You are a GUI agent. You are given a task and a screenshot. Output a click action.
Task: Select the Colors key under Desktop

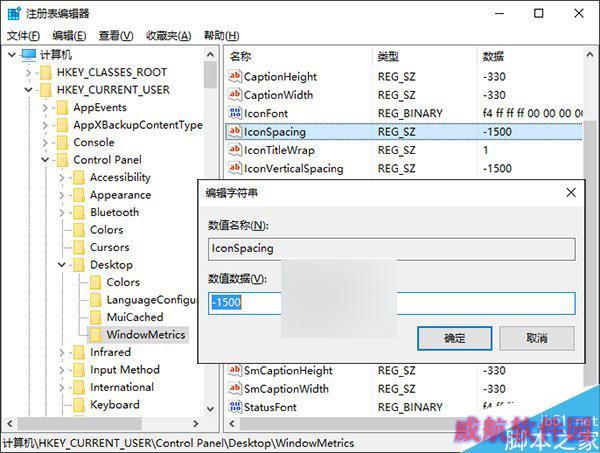pyautogui.click(x=123, y=282)
